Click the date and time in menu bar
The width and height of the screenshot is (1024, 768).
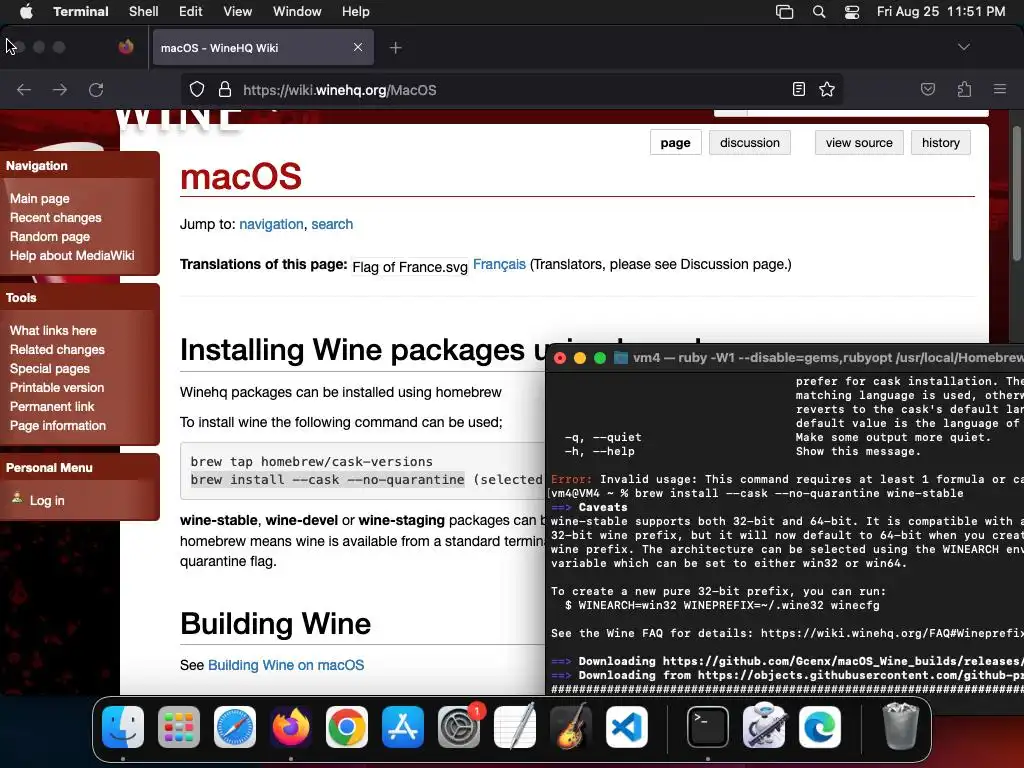click(940, 12)
